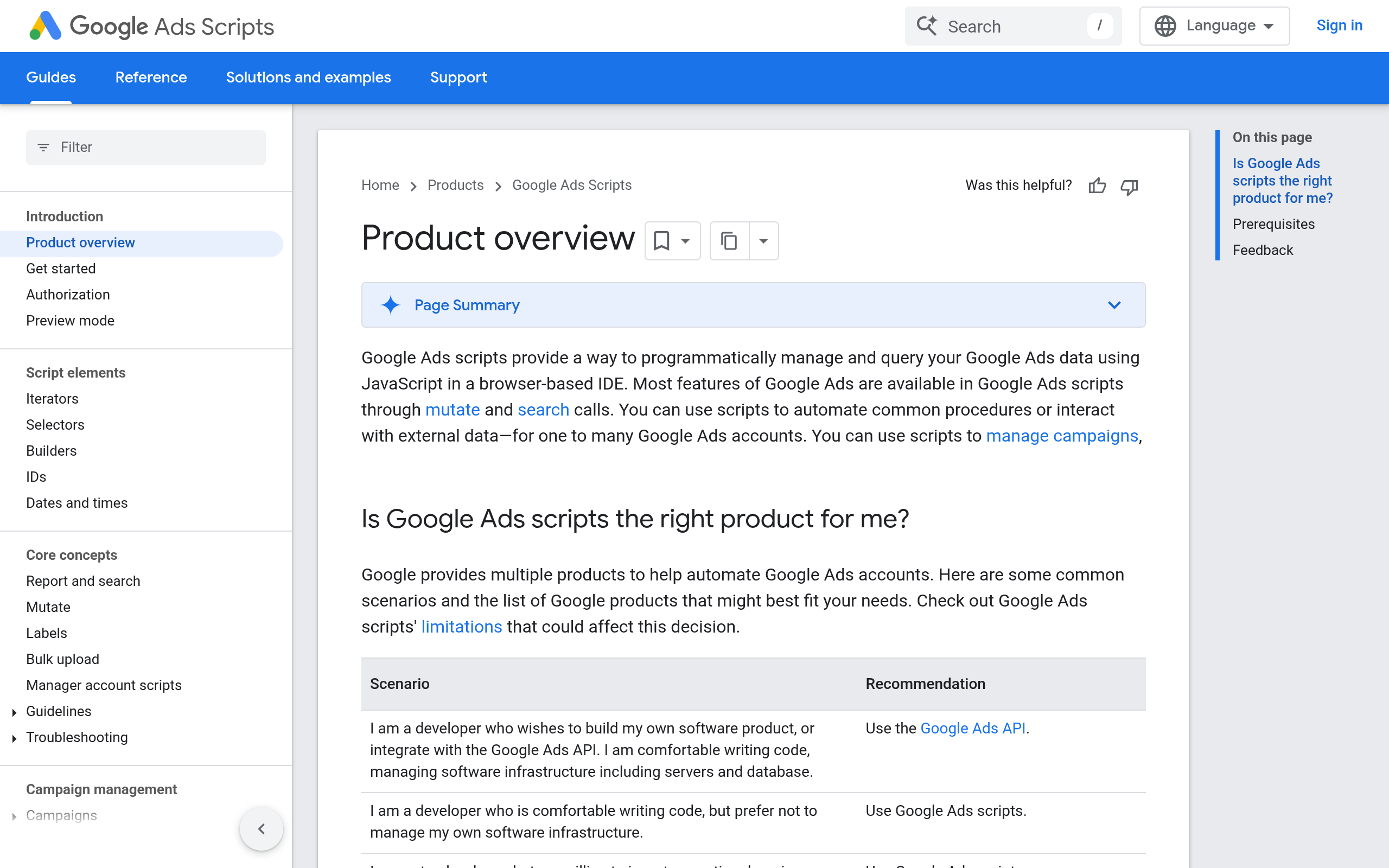The image size is (1389, 868).
Task: Click the Google Ads logo icon
Action: [x=45, y=26]
